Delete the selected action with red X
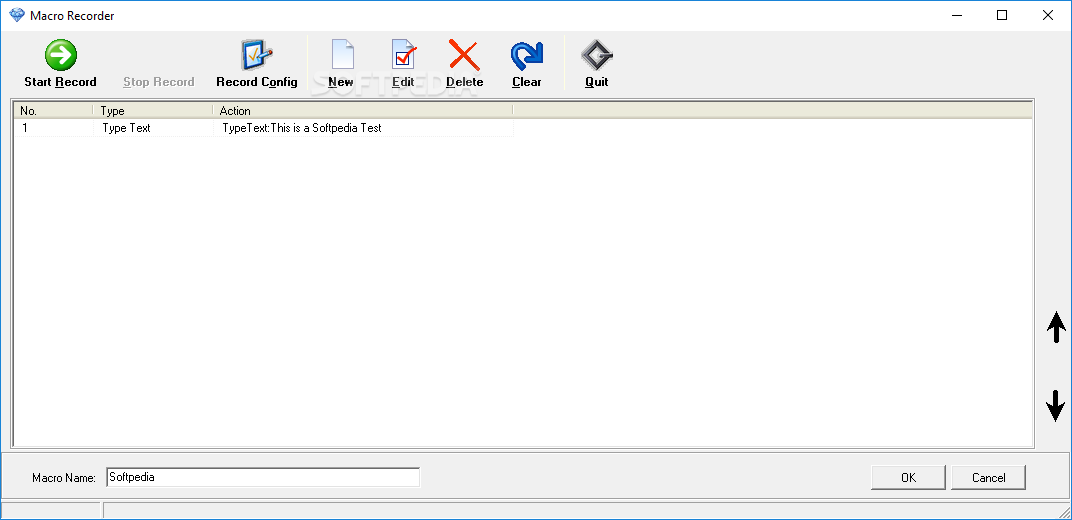 [464, 64]
